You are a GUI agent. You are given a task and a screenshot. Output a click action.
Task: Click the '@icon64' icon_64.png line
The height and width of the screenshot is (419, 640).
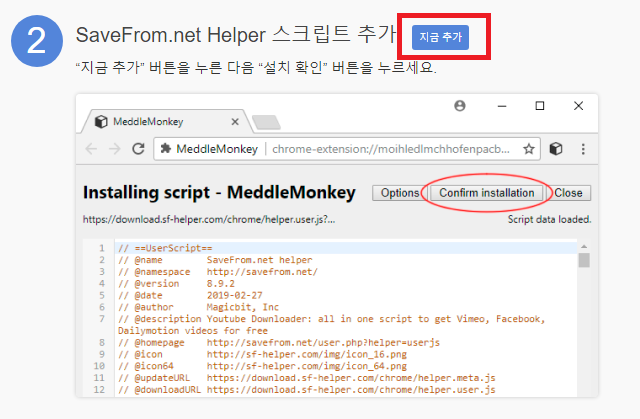pos(262,366)
